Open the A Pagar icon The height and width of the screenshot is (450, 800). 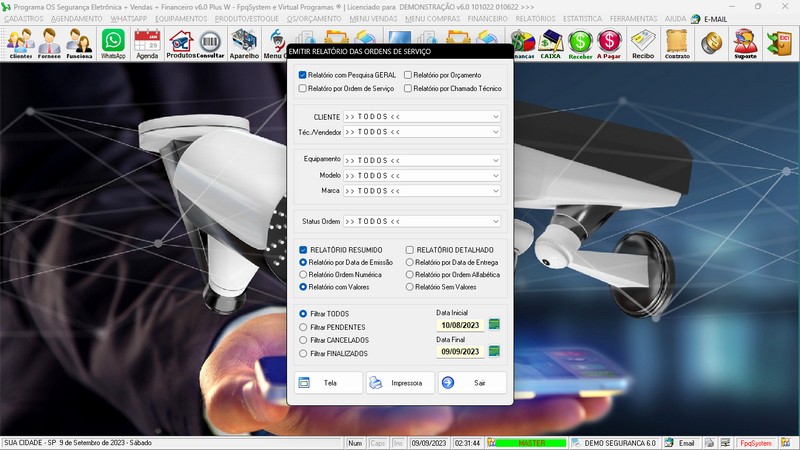tap(608, 42)
